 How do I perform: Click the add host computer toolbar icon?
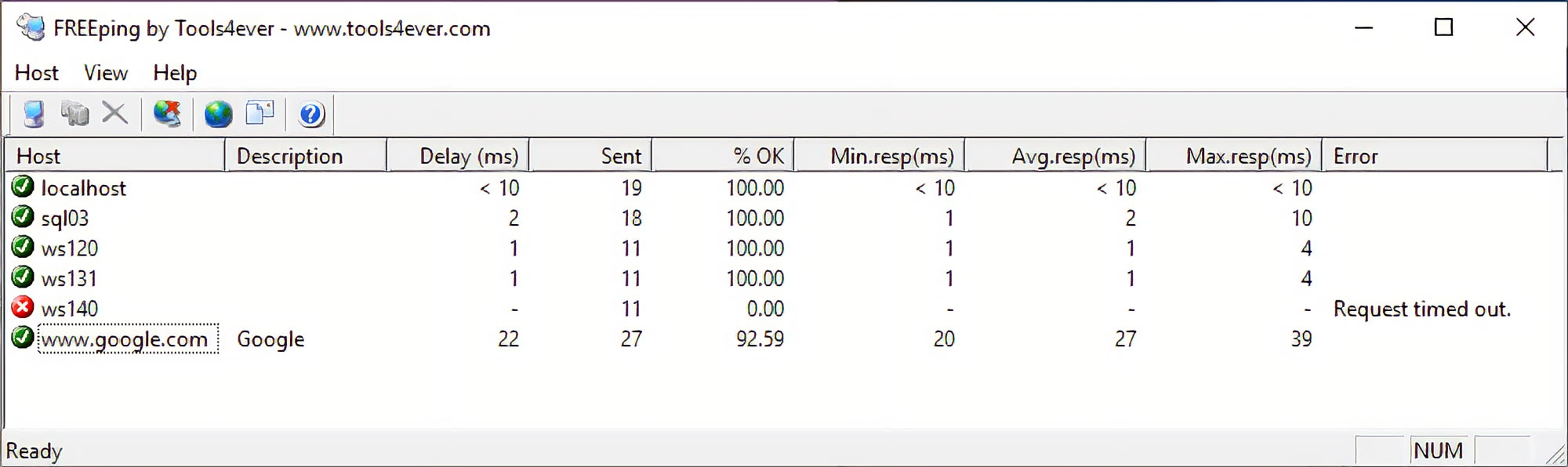(34, 114)
